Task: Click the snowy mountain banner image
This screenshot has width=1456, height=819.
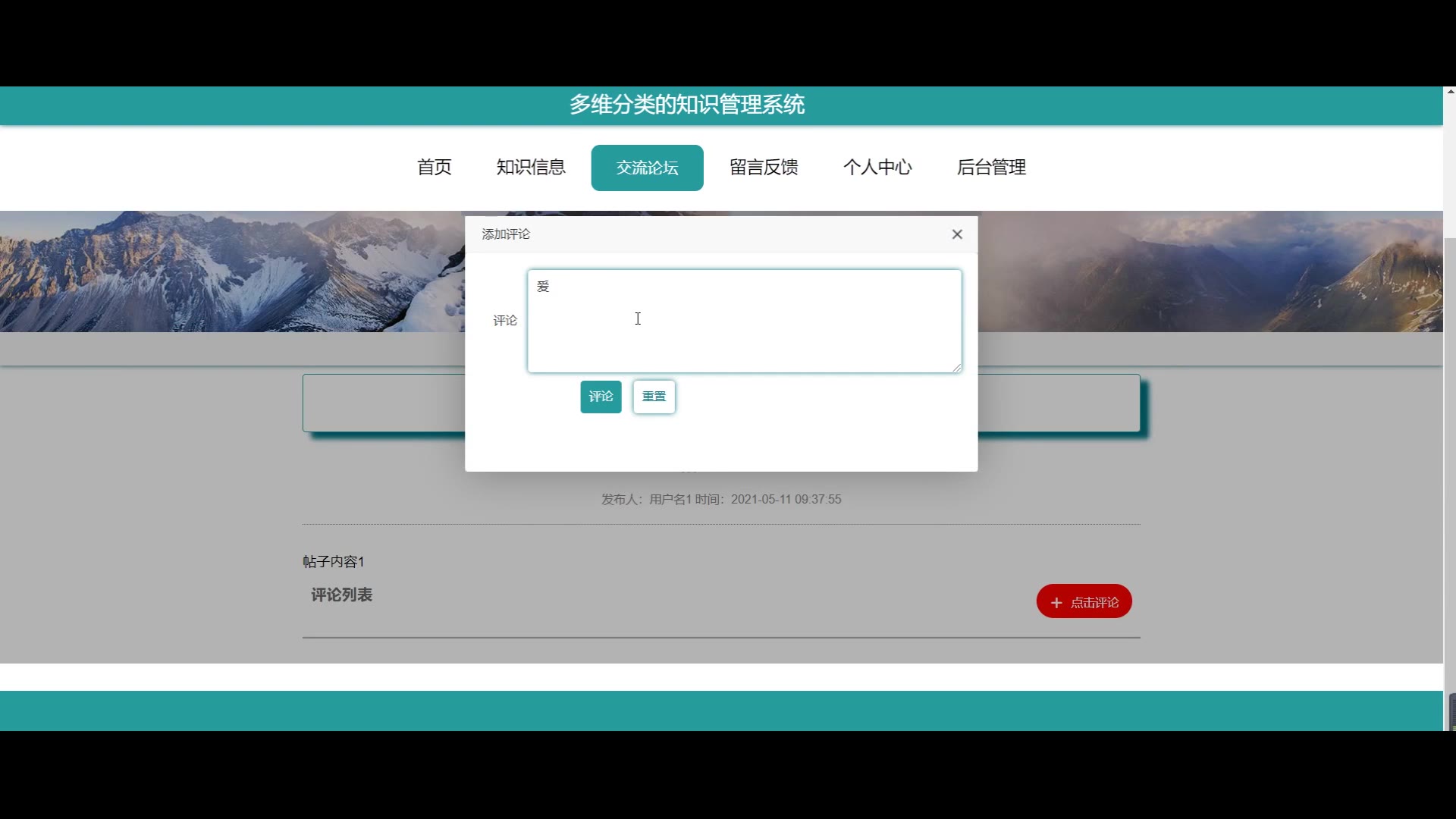Action: pyautogui.click(x=227, y=271)
